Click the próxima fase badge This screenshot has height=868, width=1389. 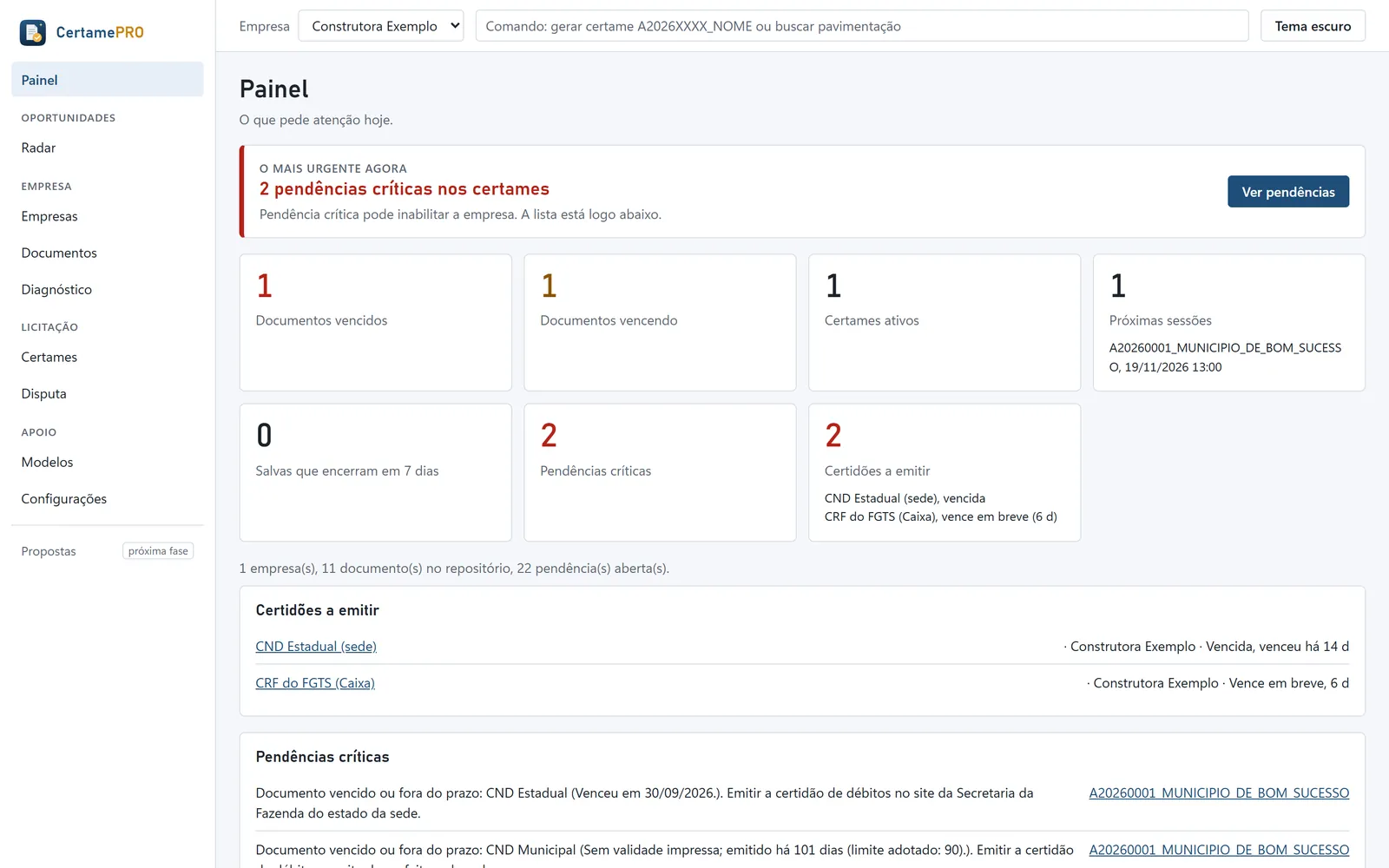click(158, 551)
